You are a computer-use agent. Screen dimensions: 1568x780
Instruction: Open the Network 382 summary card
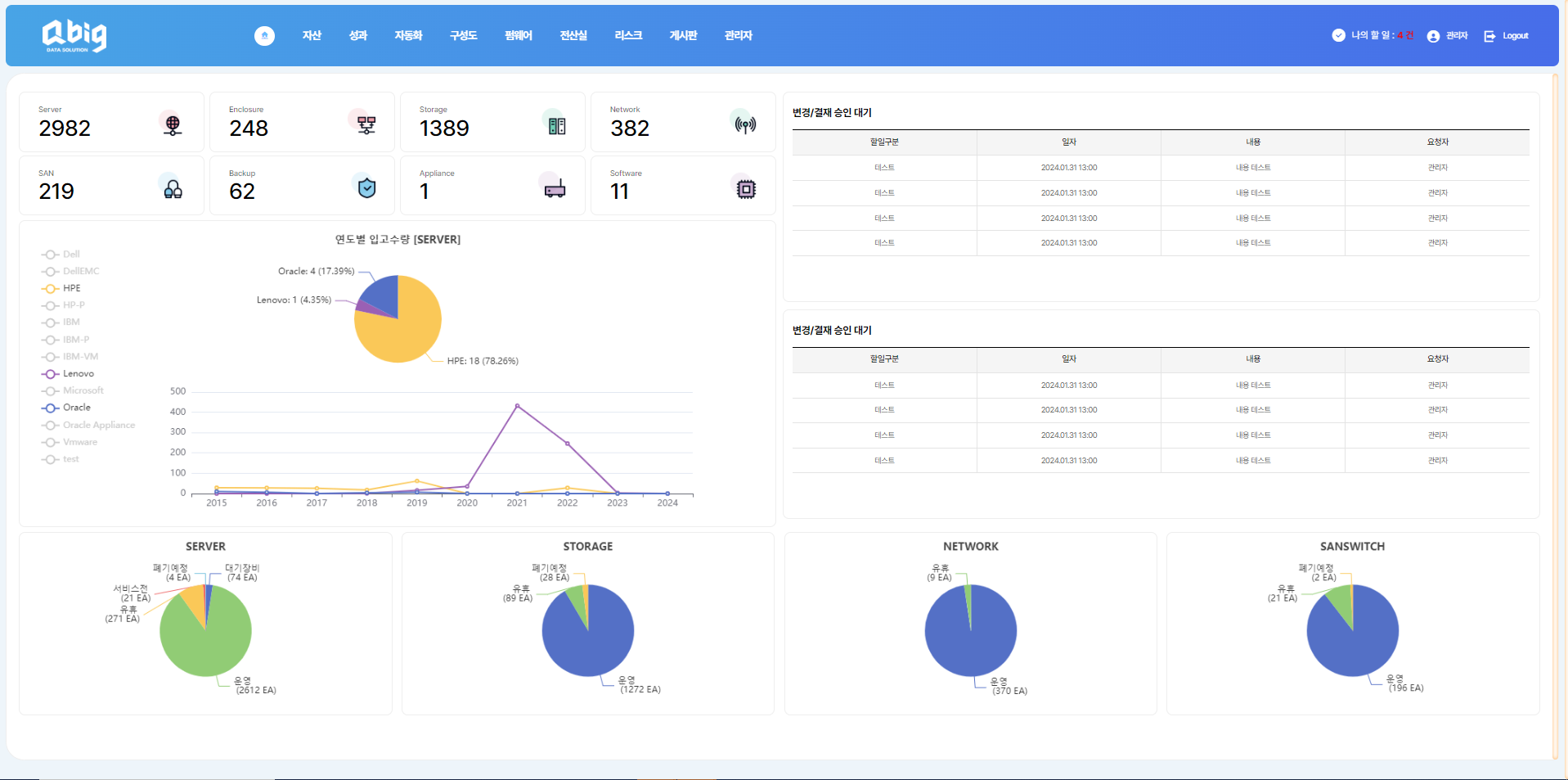[683, 122]
